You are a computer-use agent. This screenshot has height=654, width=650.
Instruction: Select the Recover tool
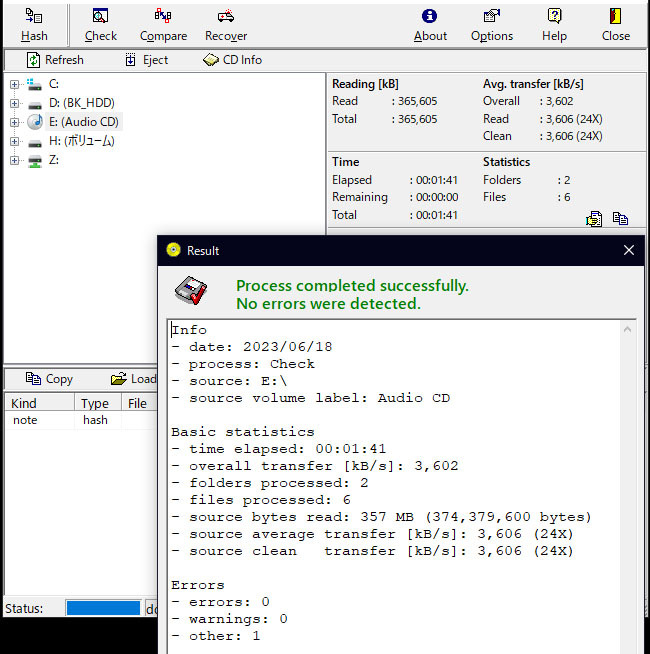[x=226, y=17]
